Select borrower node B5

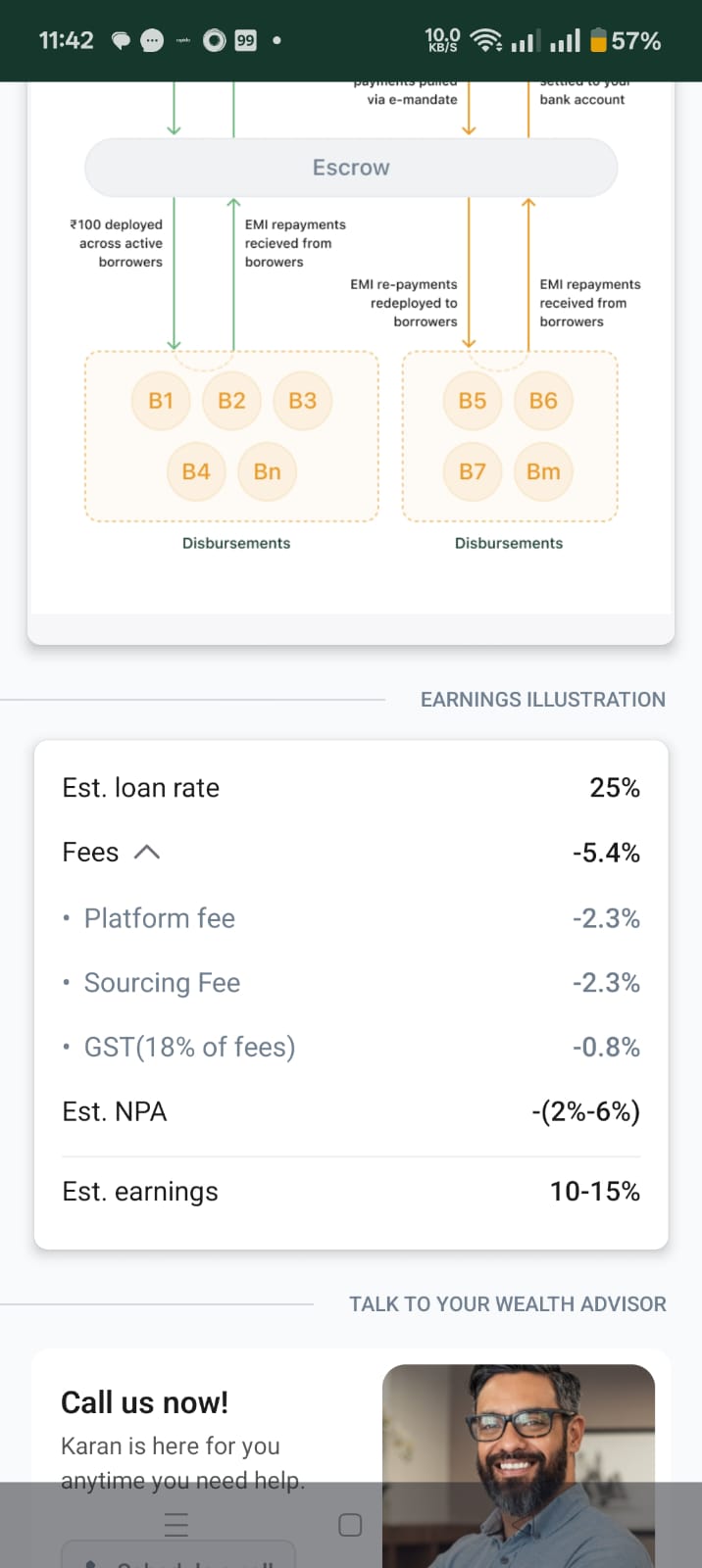click(x=472, y=401)
